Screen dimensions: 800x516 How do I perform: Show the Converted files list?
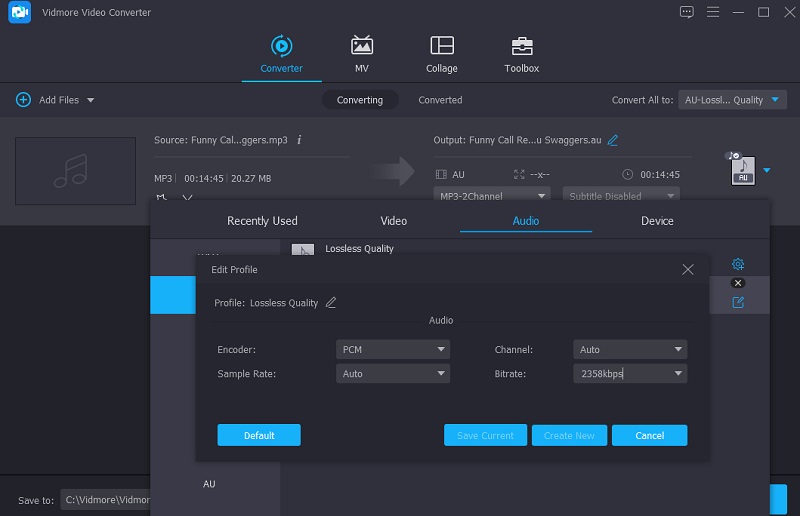pos(440,100)
